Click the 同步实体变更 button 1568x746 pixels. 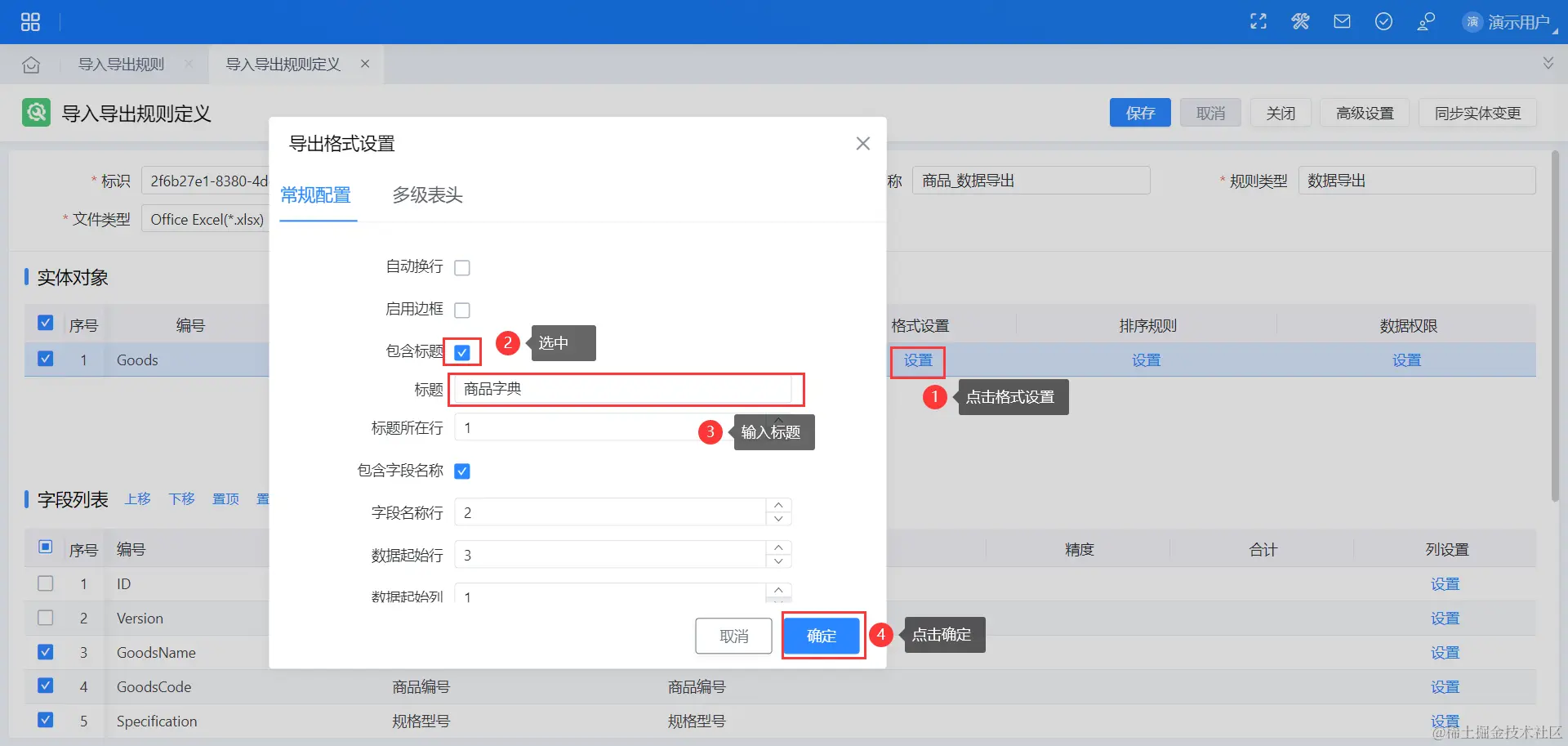point(1477,113)
